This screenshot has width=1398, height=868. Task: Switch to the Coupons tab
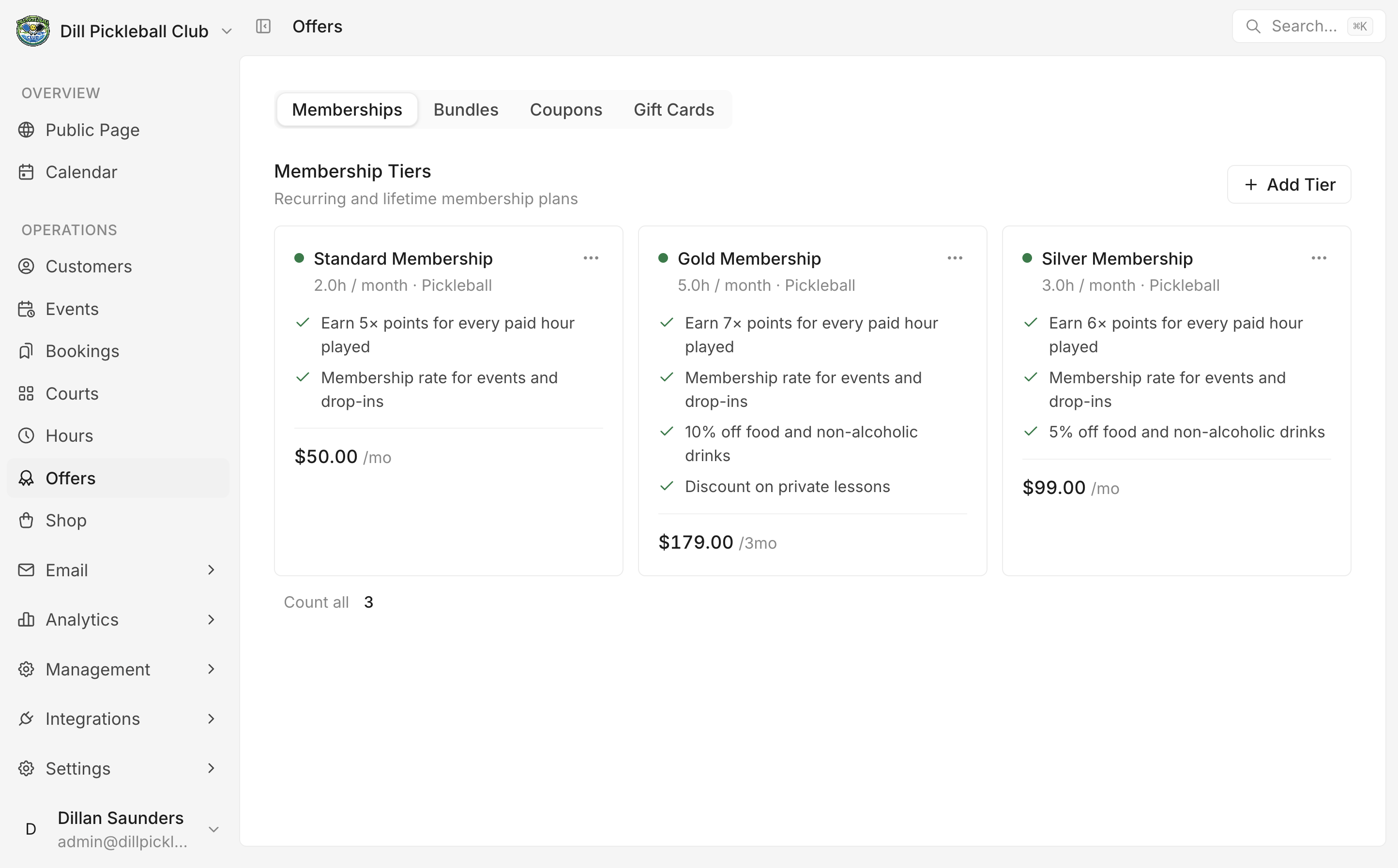566,110
